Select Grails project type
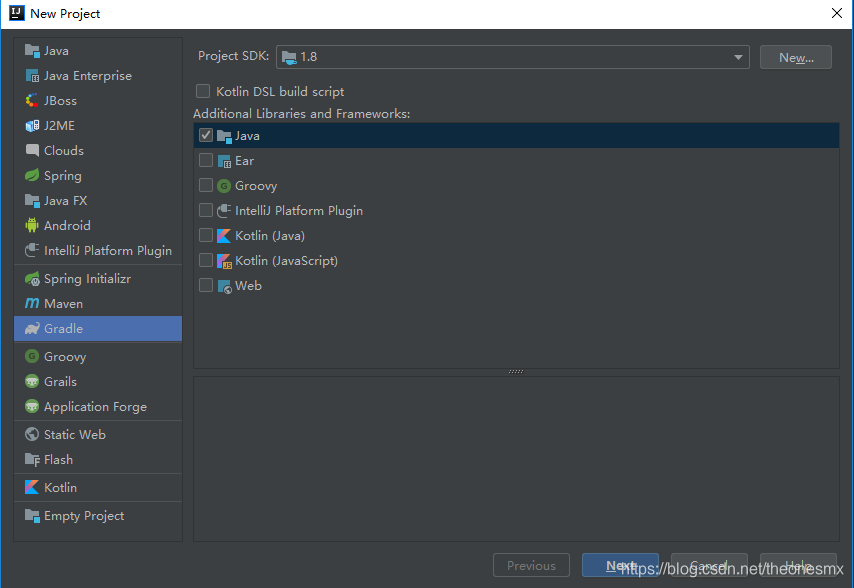Screen dimensions: 854x588 (98, 381)
